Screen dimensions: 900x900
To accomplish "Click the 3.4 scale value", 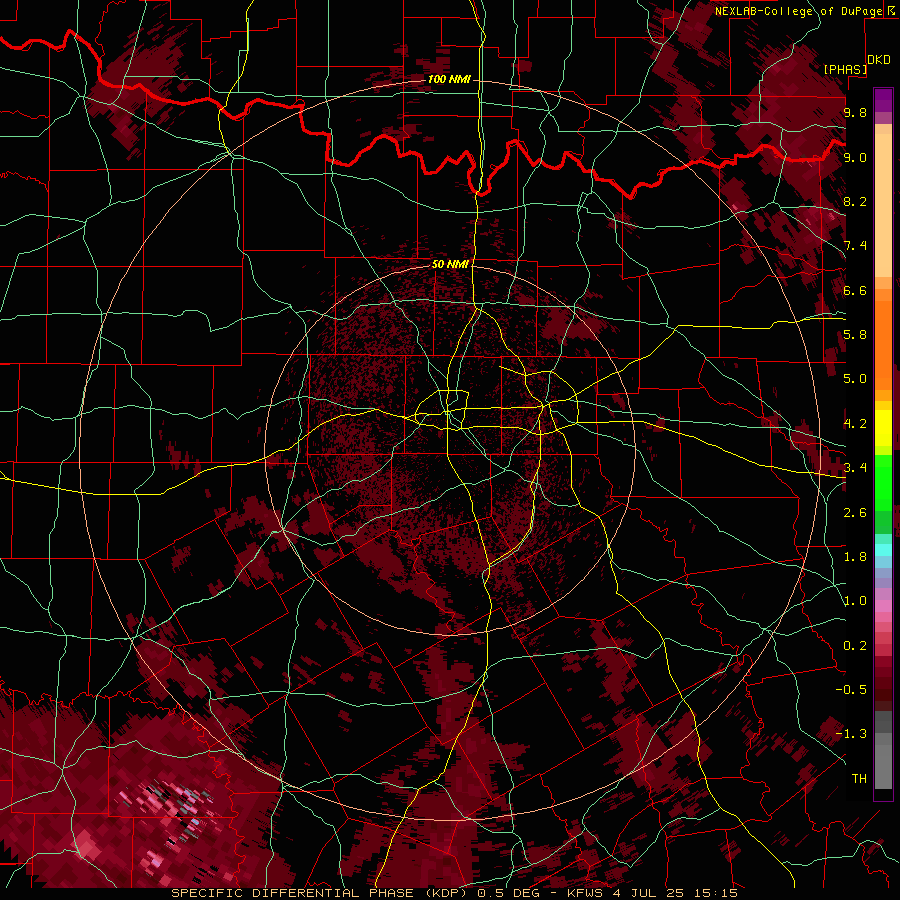I will (x=855, y=468).
